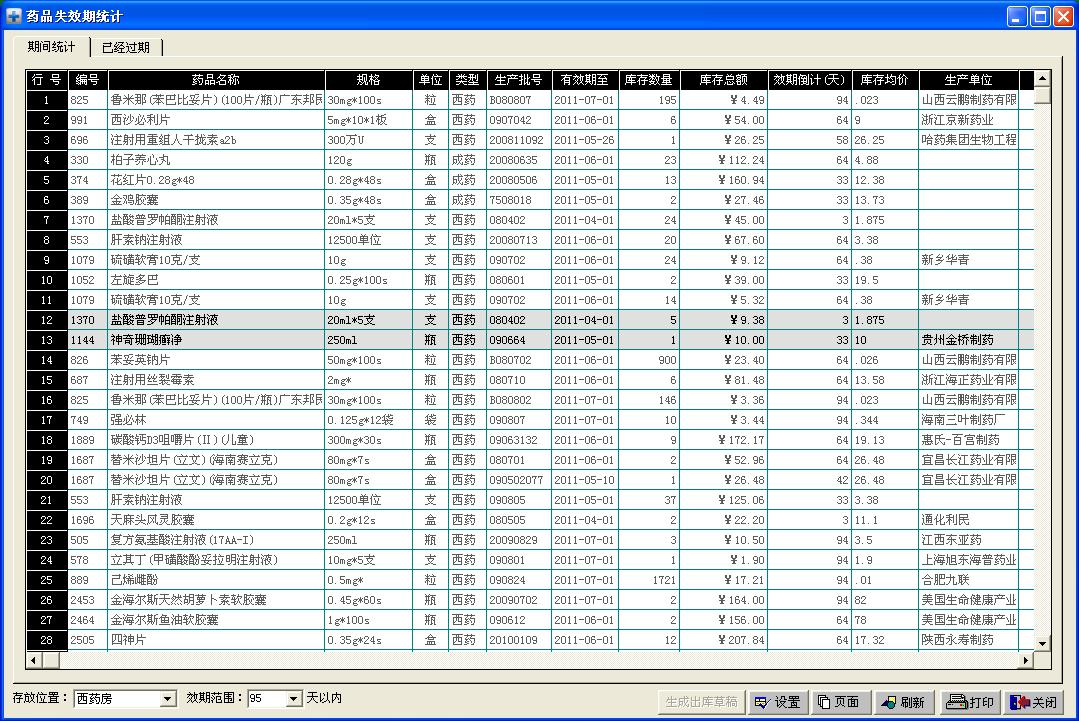1079x721 pixels.
Task: Click the 药品名称 column header
Action: coord(215,80)
